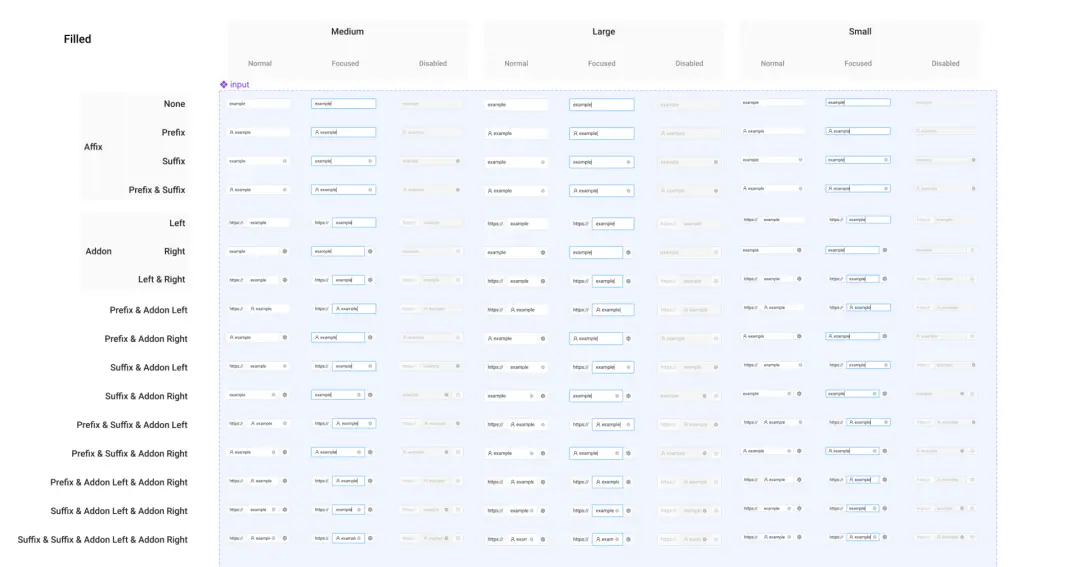The height and width of the screenshot is (567, 1080).
Task: Click the right addon icon in Medium Focused Left & Right row
Action: 370,280
